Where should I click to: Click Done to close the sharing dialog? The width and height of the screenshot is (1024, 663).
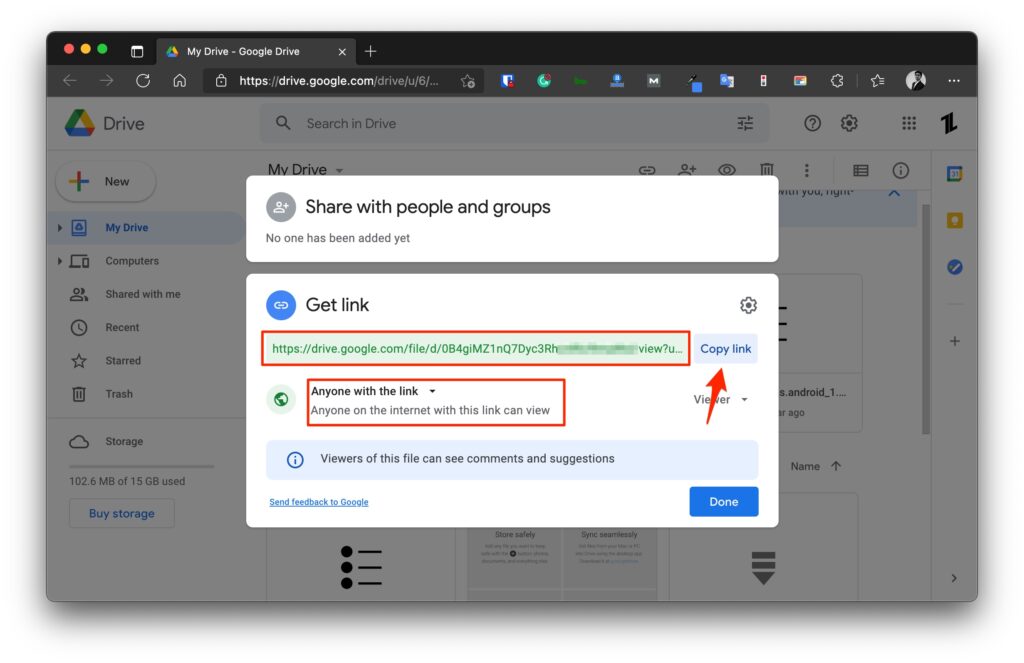pyautogui.click(x=723, y=501)
